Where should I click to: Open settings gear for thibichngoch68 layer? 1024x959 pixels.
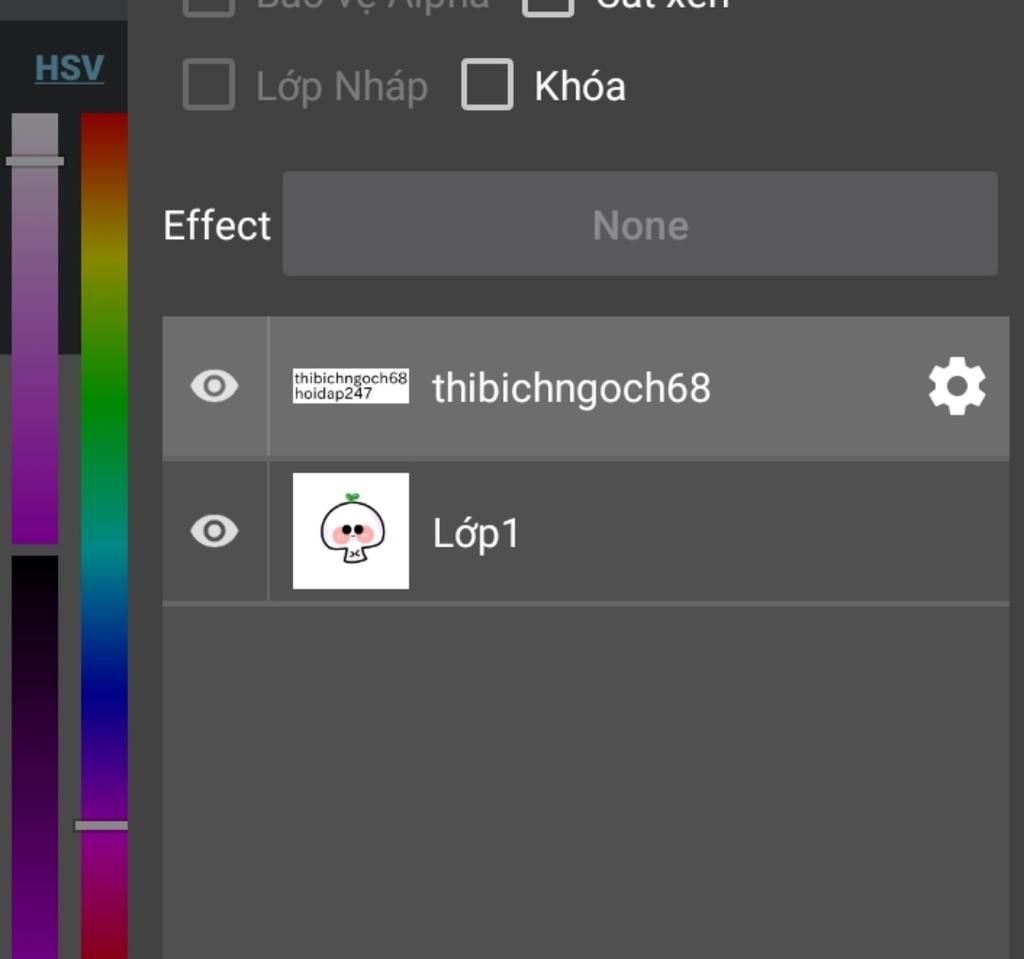click(x=957, y=386)
